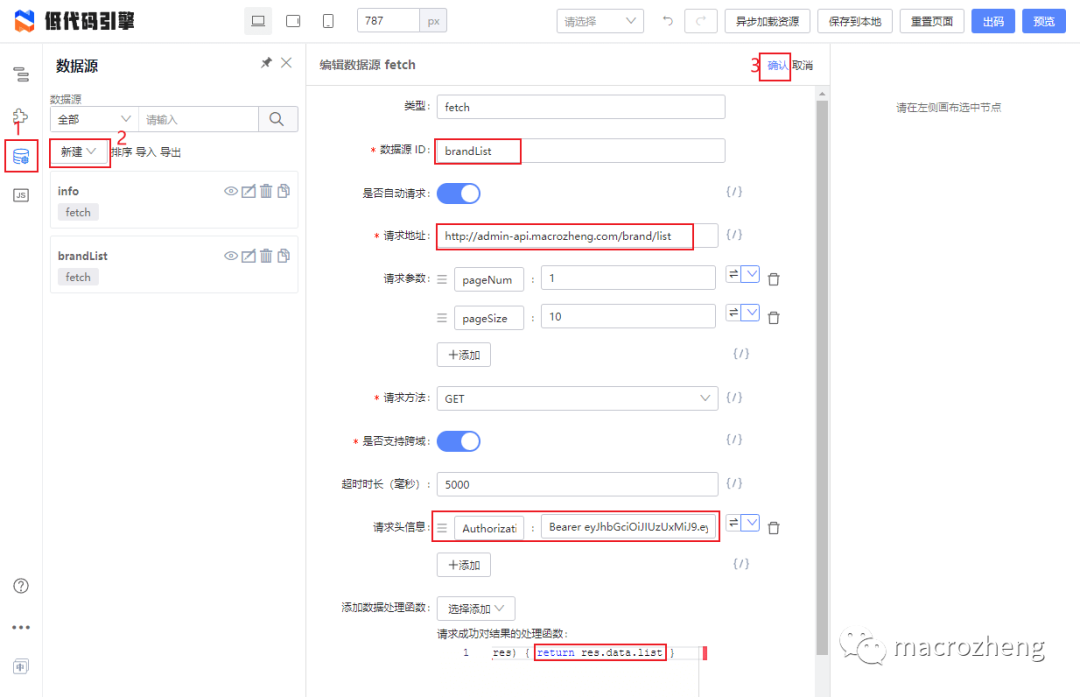Disable the 是否自动请求 switch
Screen dimensions: 1080x697
(458, 192)
